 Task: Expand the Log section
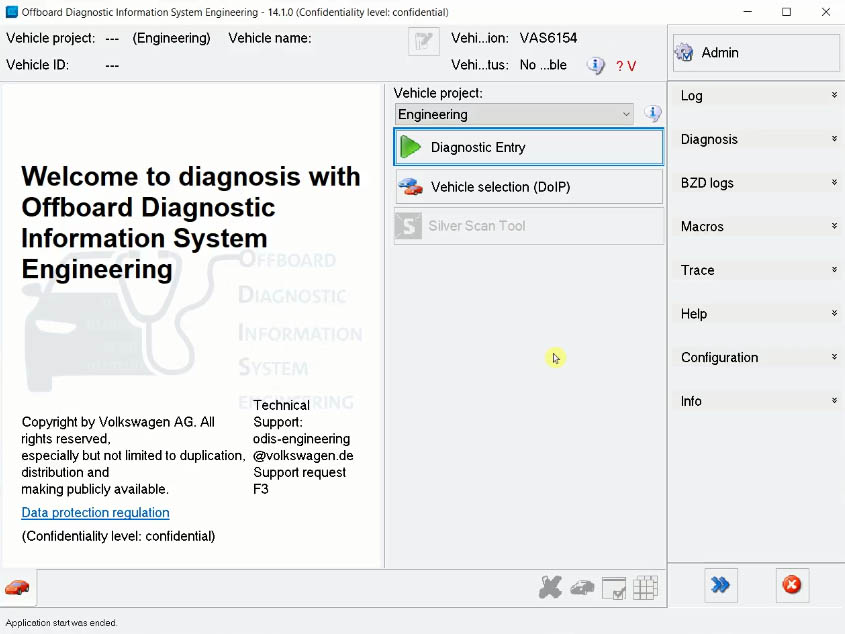point(757,96)
